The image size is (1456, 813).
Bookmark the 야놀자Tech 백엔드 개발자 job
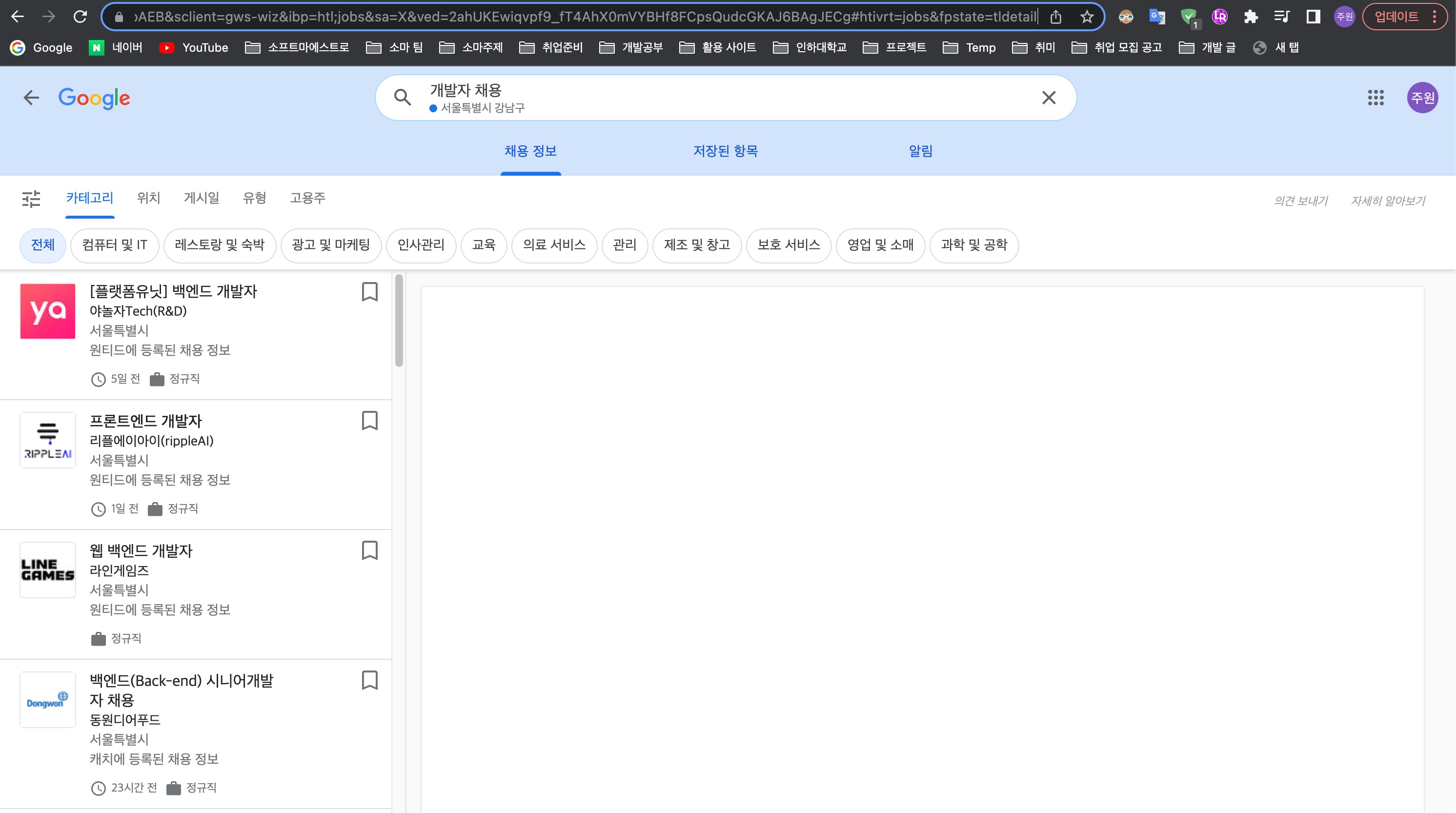tap(369, 292)
